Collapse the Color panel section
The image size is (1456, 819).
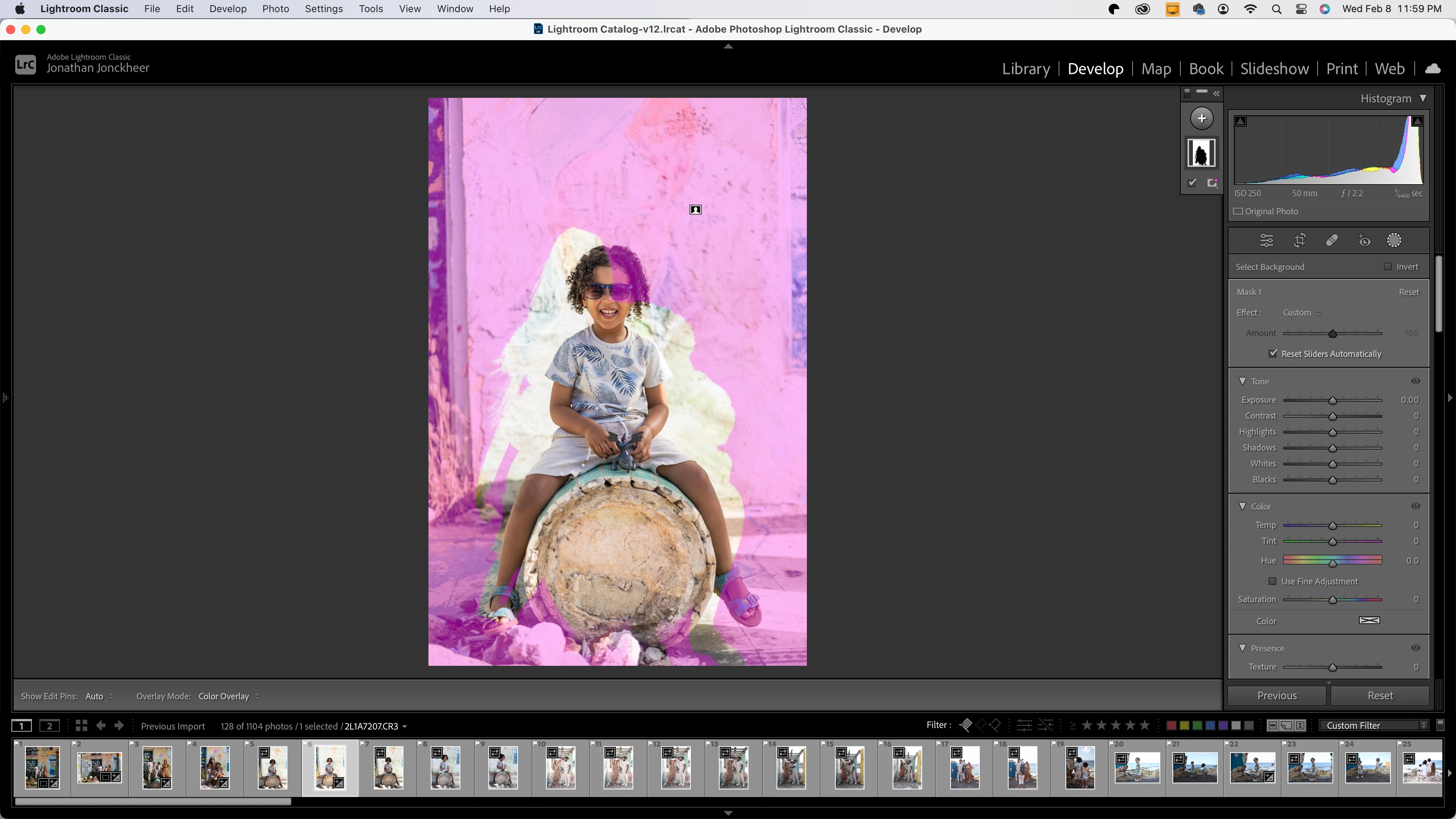pos(1243,507)
